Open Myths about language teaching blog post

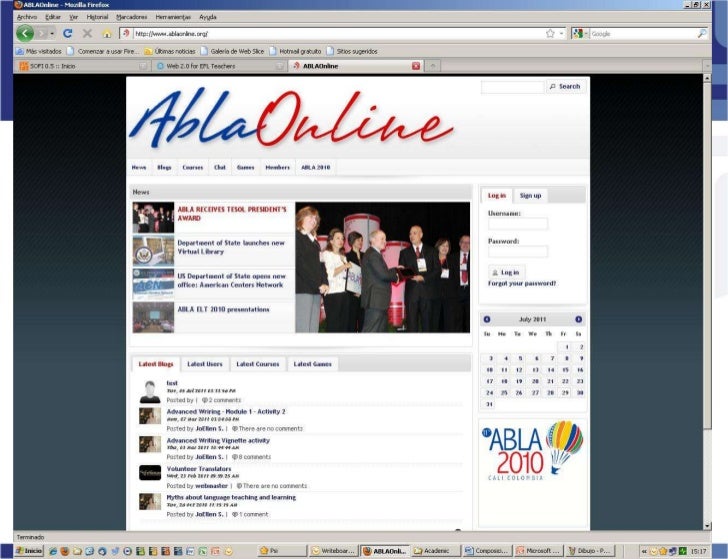pyautogui.click(x=231, y=497)
